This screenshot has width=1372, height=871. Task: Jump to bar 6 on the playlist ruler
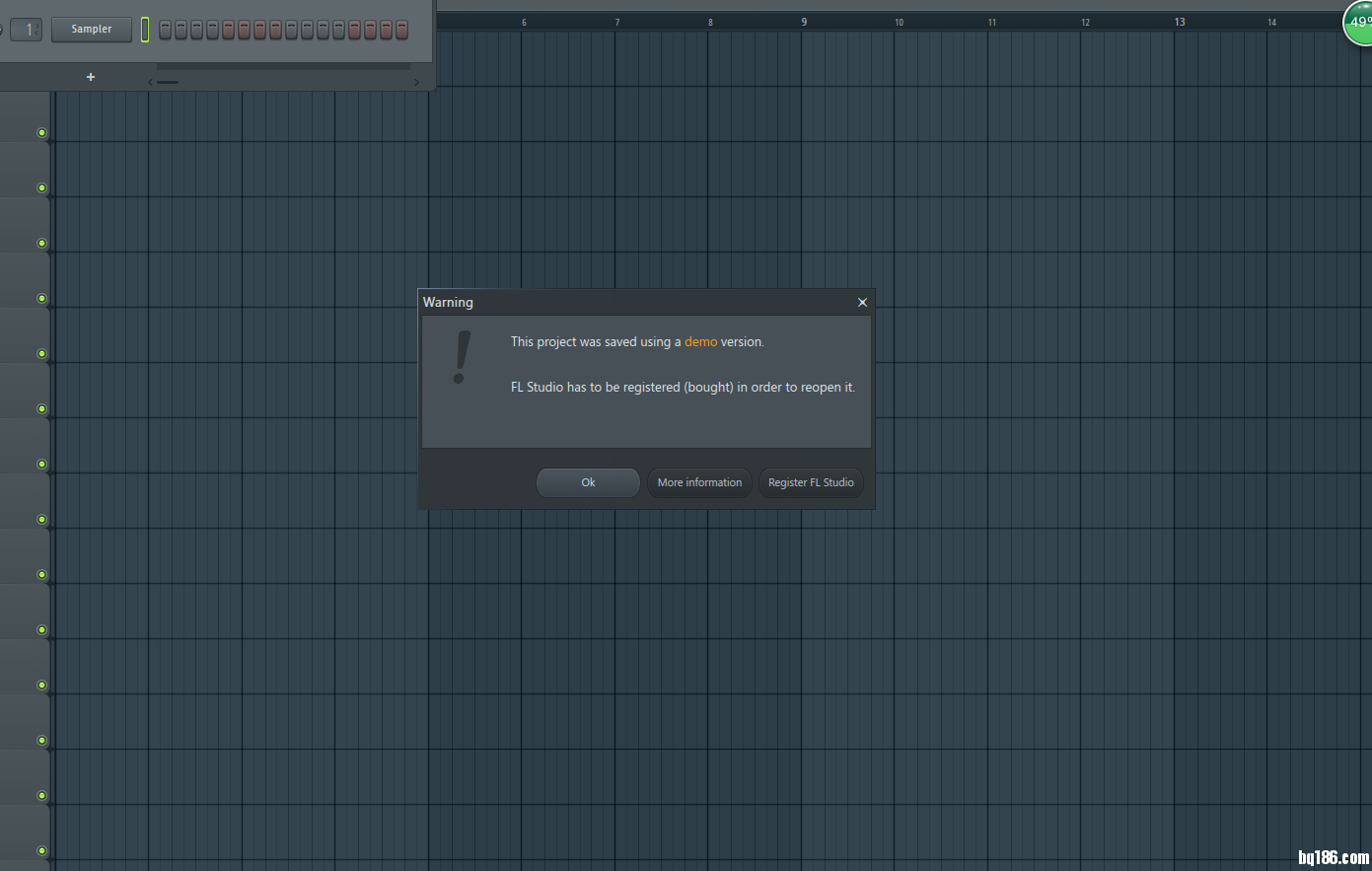coord(524,22)
